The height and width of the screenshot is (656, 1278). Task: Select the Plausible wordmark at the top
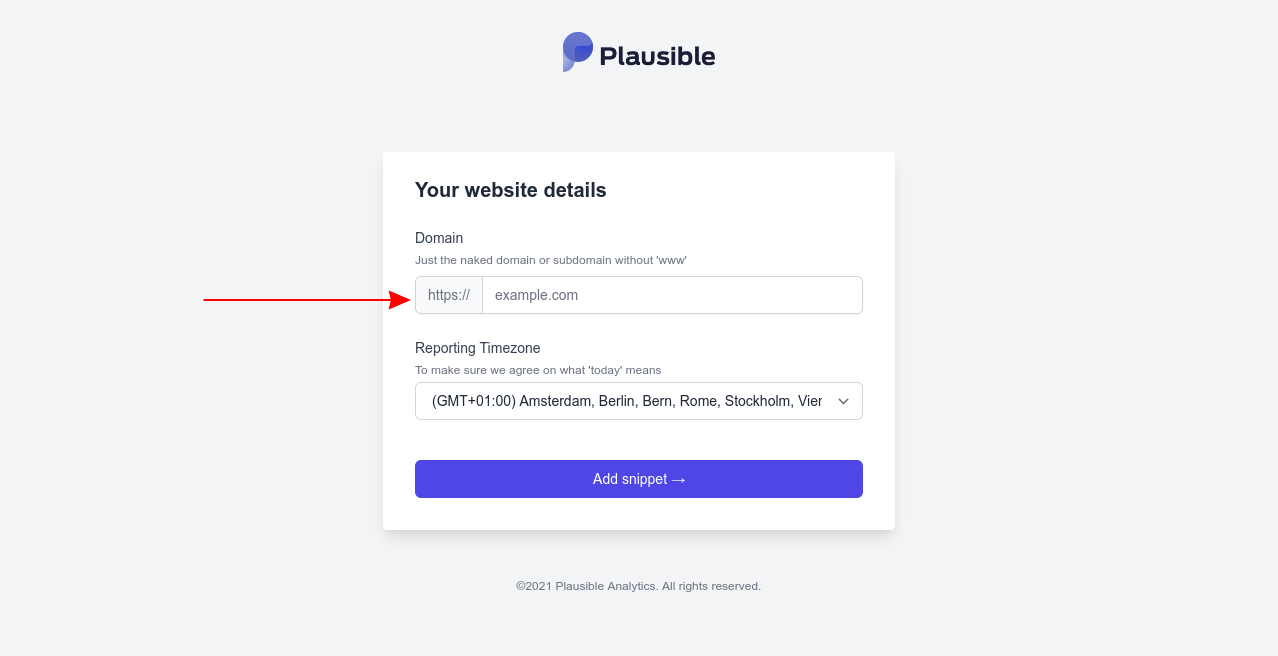coord(655,55)
